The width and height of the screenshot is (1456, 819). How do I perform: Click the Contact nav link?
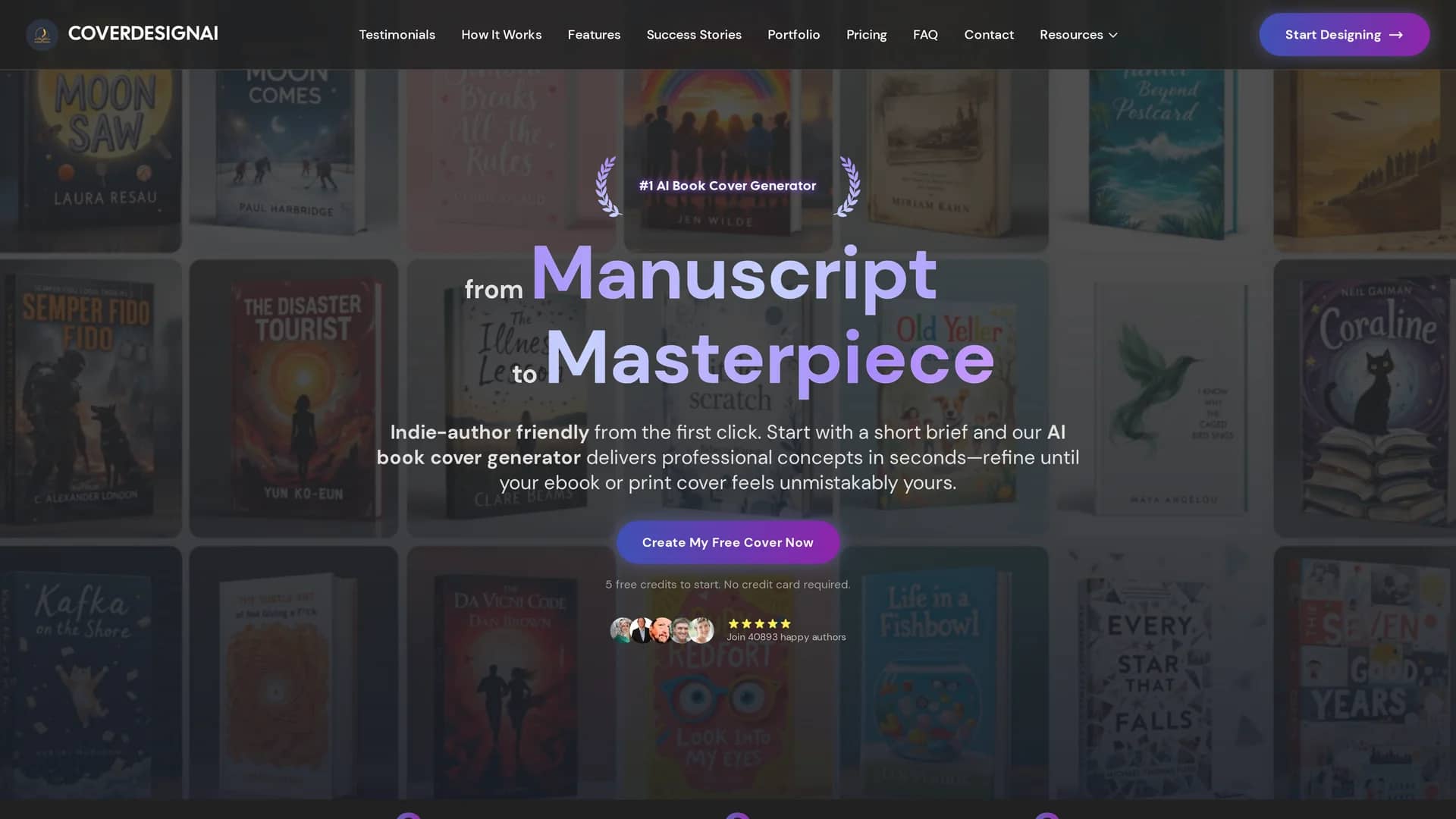click(x=989, y=35)
